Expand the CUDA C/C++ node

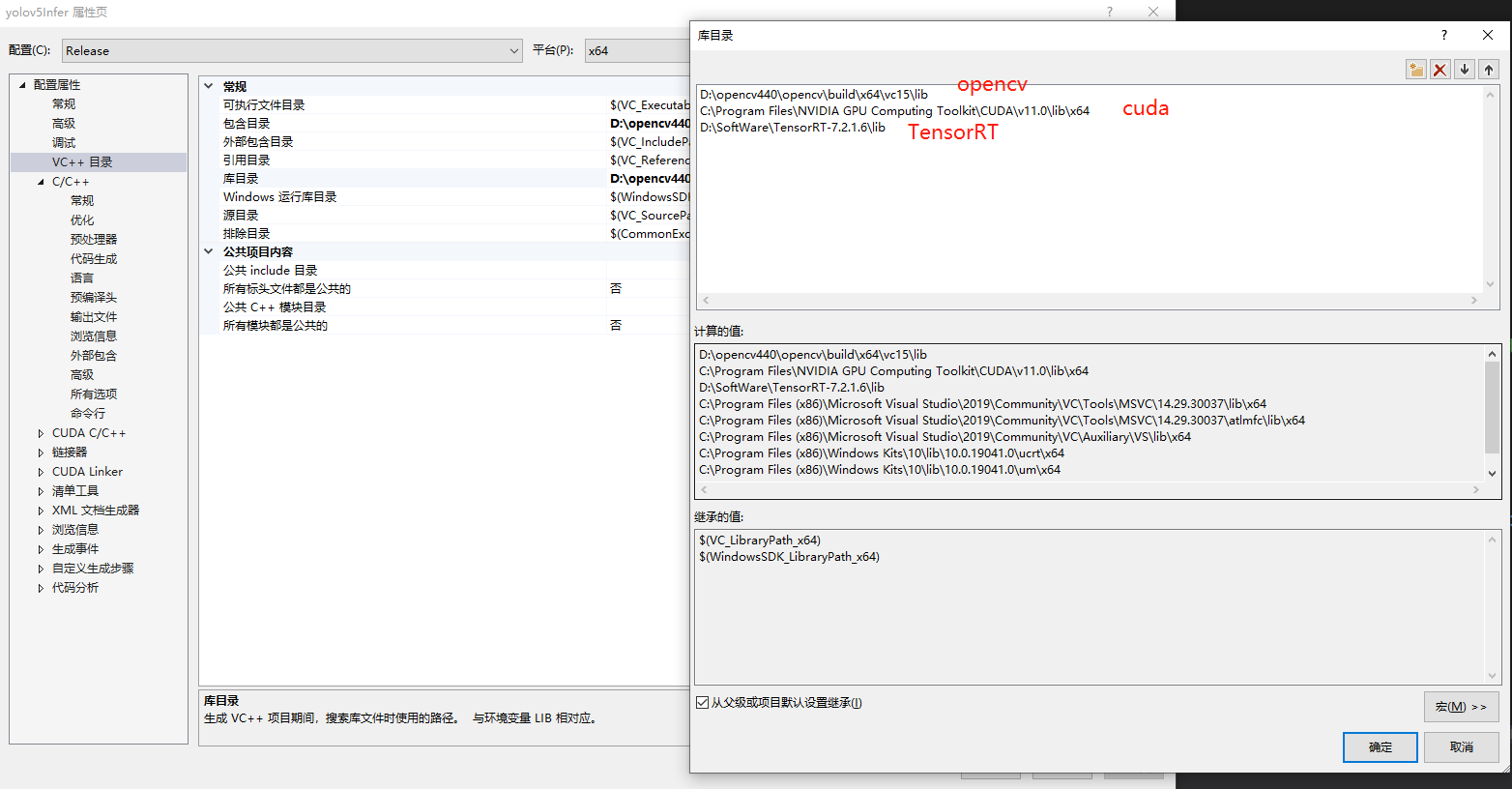[41, 433]
